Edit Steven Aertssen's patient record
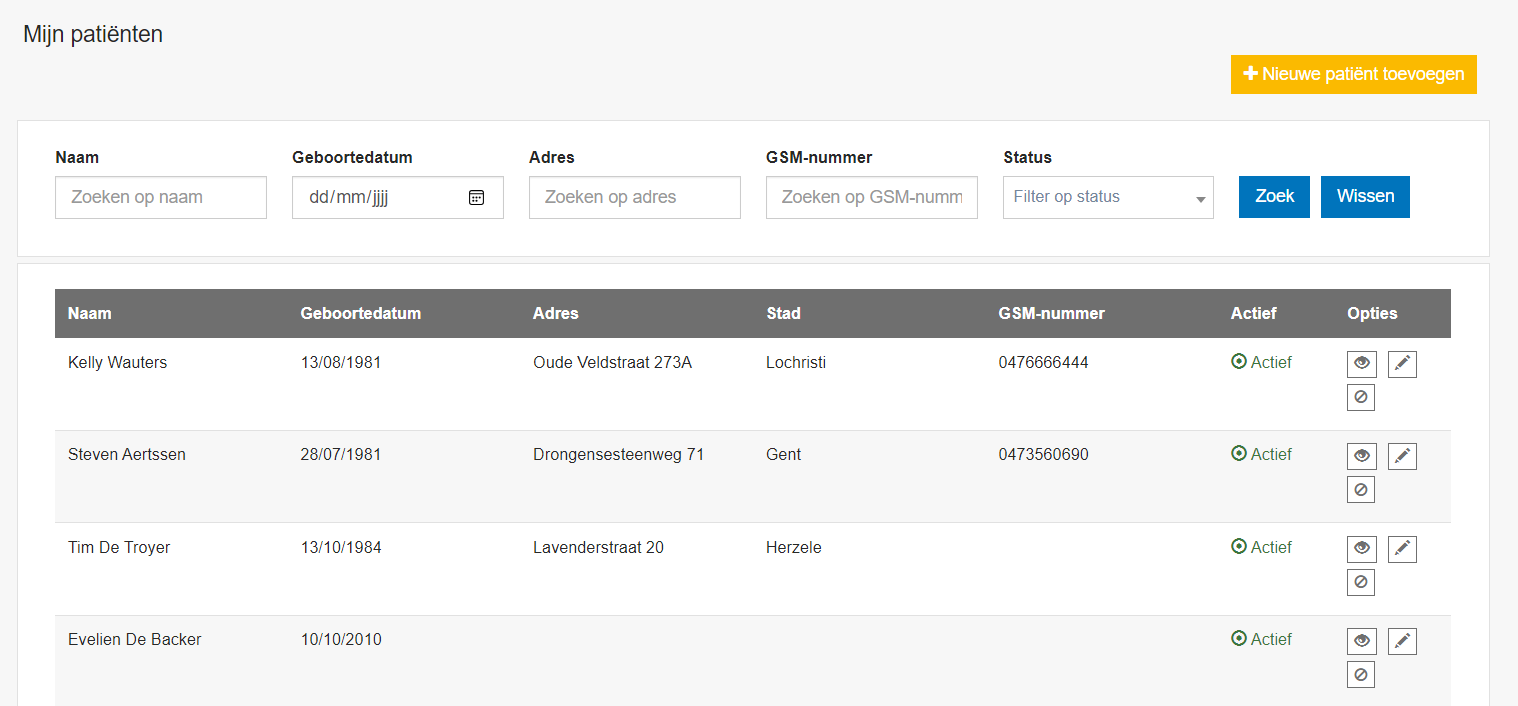The image size is (1518, 706). [1402, 455]
